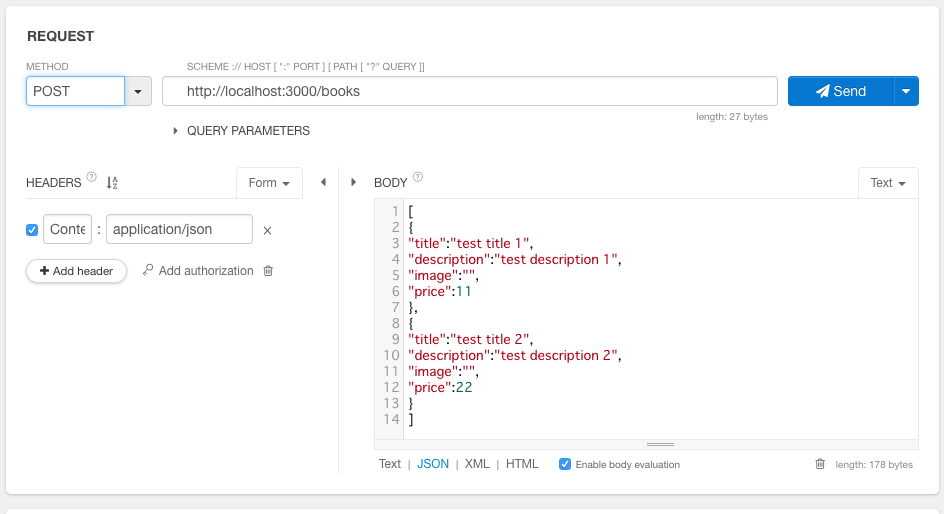
Task: Delete all headers using the trash icon
Action: [268, 271]
